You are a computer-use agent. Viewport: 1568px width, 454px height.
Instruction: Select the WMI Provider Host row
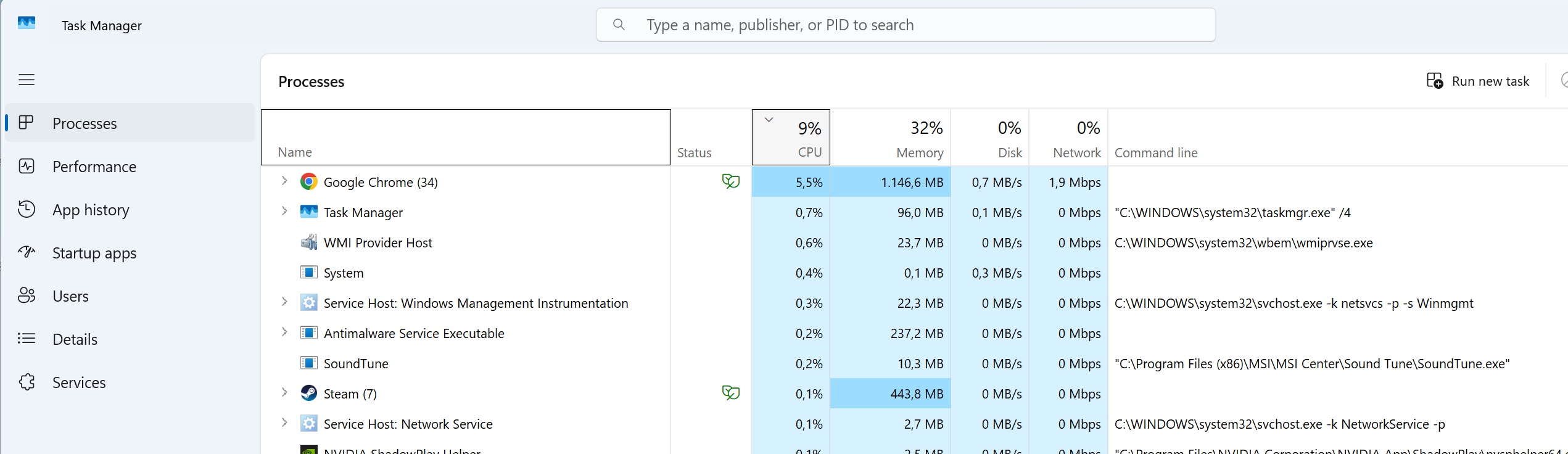tap(914, 242)
